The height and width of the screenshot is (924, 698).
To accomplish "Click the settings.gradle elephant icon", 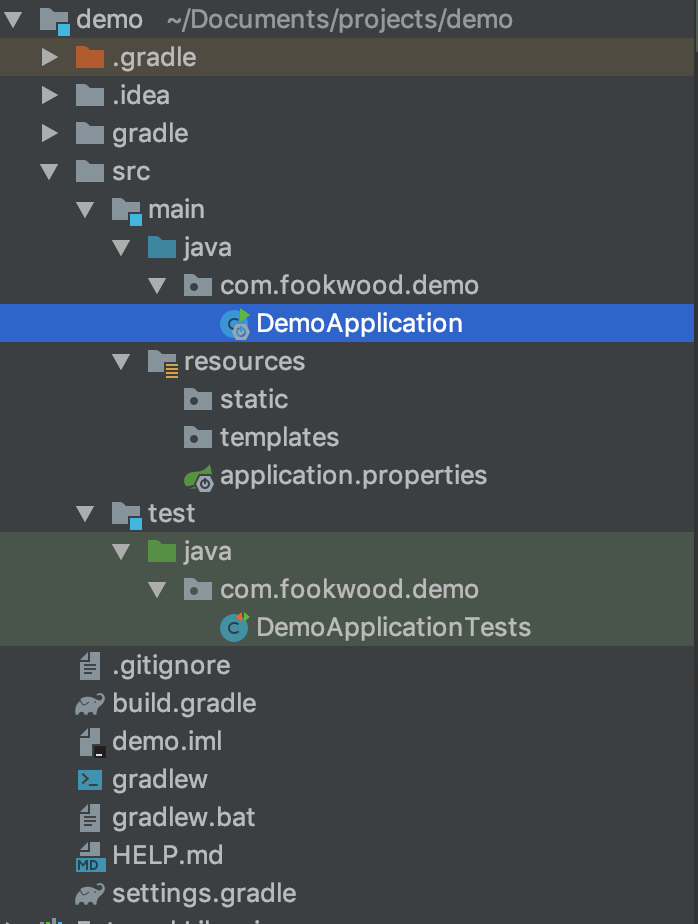I will [x=90, y=893].
